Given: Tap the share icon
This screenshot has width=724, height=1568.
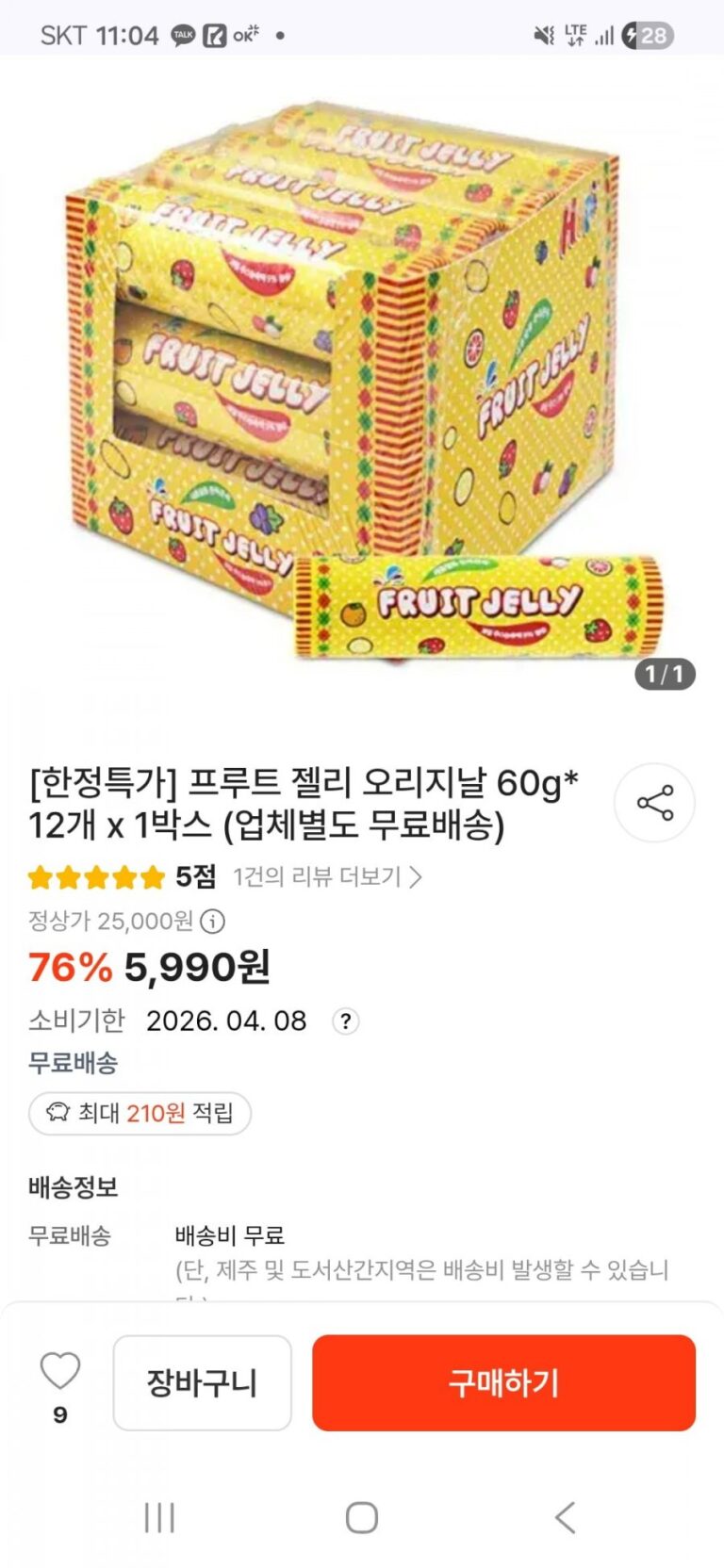Looking at the screenshot, I should tap(654, 803).
